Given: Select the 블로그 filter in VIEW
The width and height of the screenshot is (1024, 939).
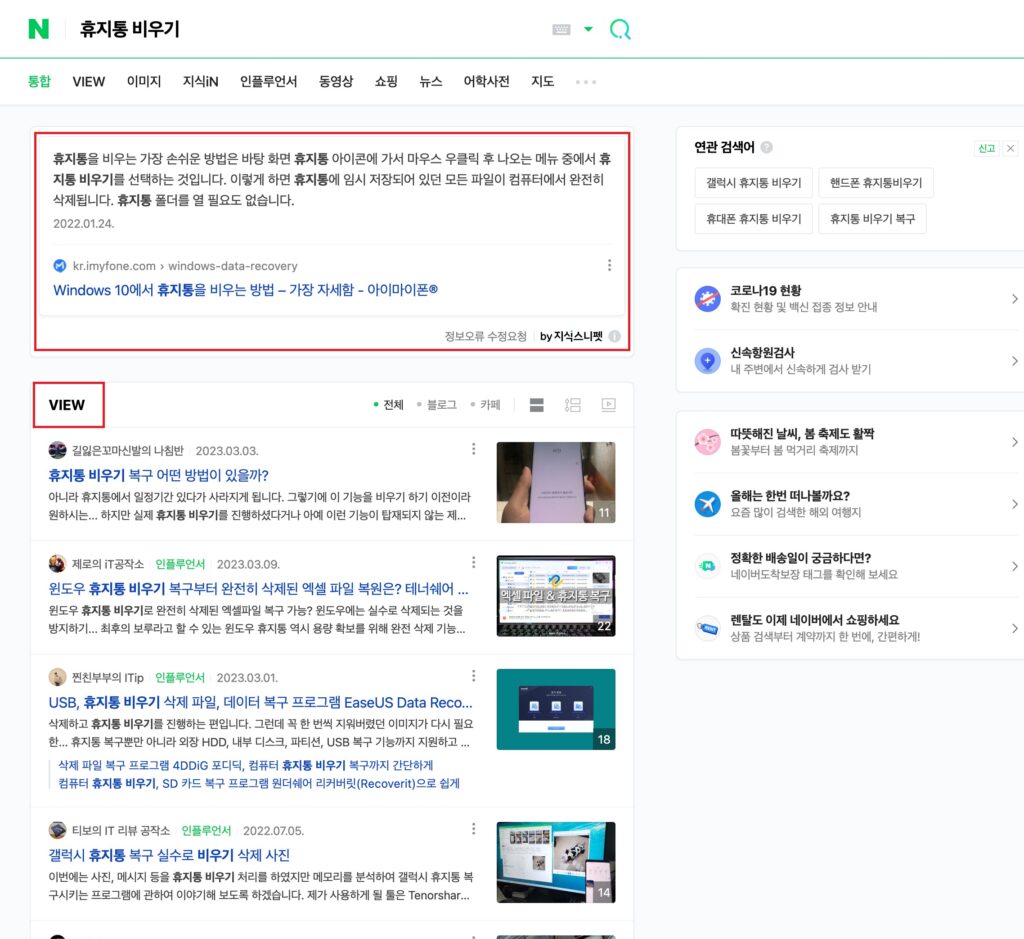Looking at the screenshot, I should [437, 405].
